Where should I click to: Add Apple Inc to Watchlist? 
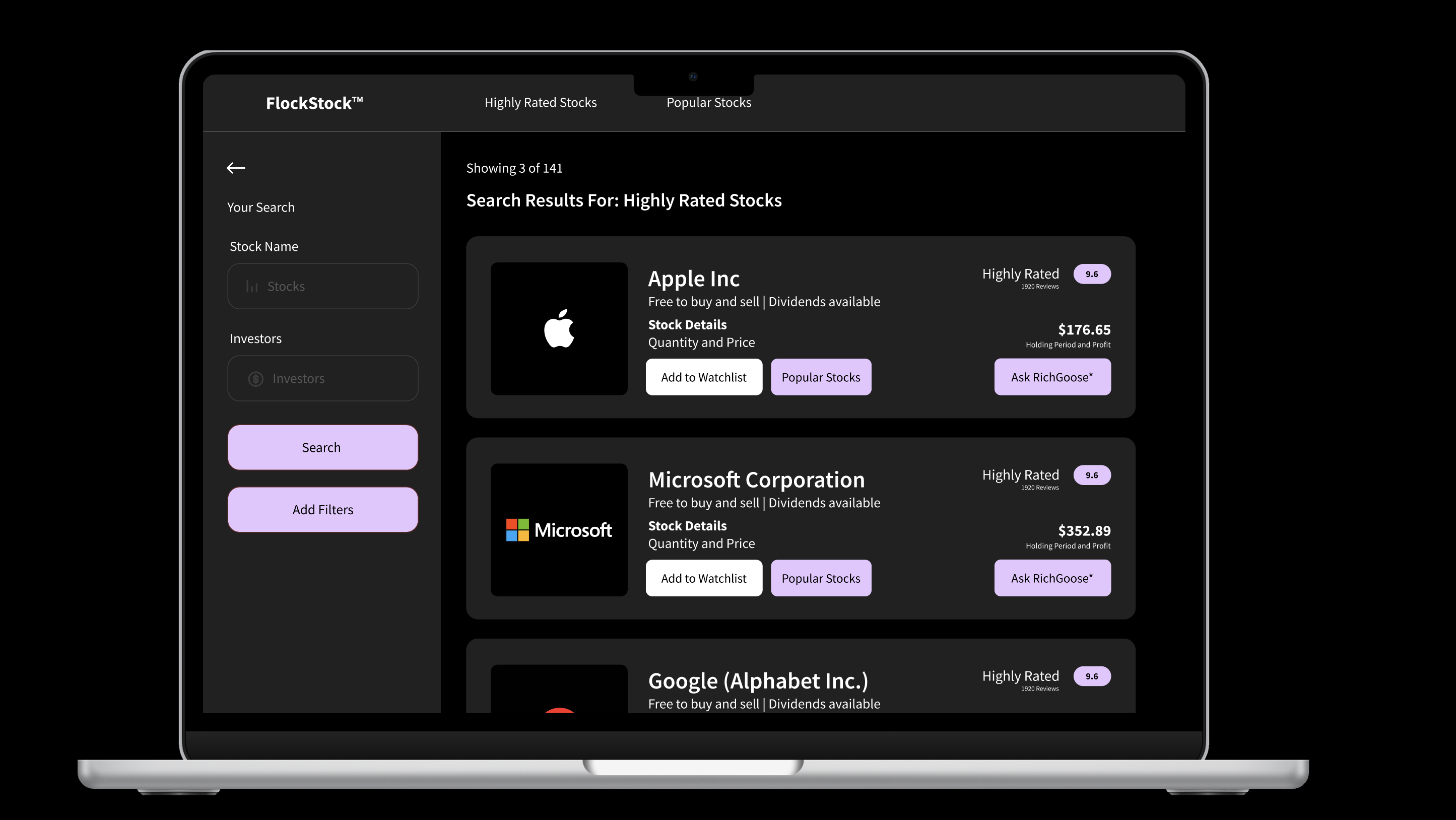[703, 377]
